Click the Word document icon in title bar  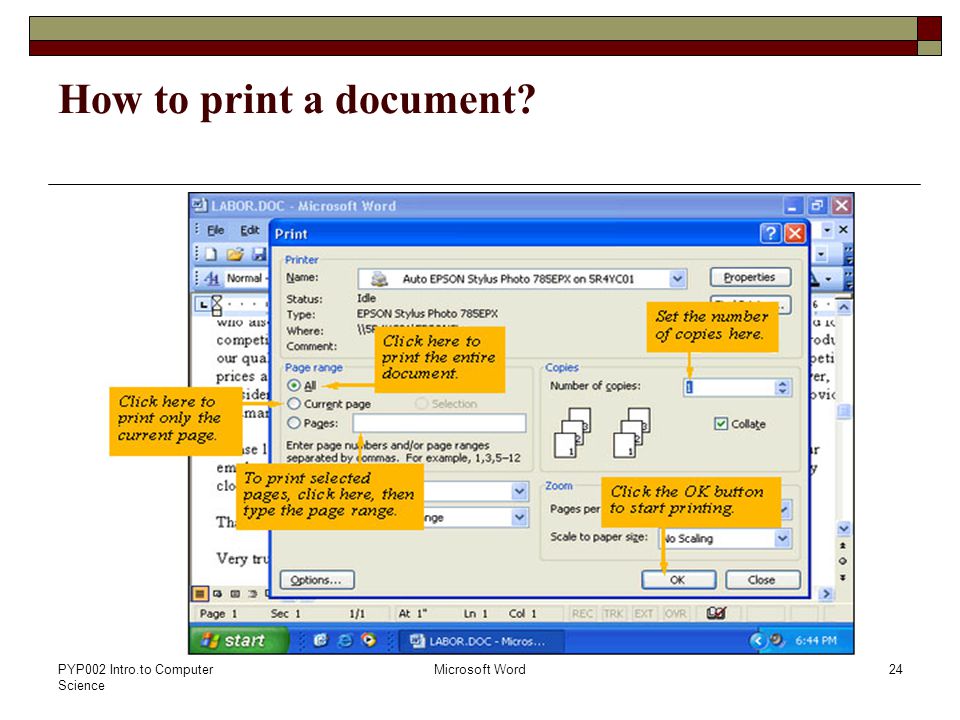(200, 205)
